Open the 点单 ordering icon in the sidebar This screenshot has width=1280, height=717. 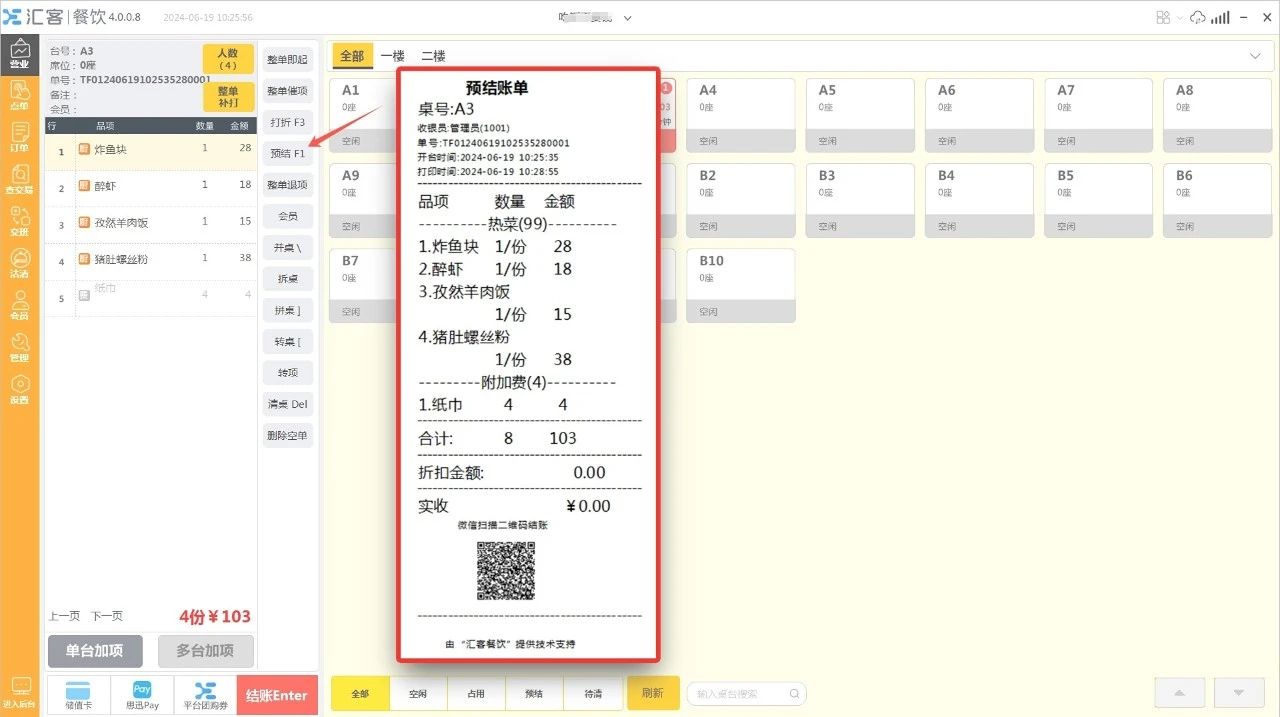point(22,94)
